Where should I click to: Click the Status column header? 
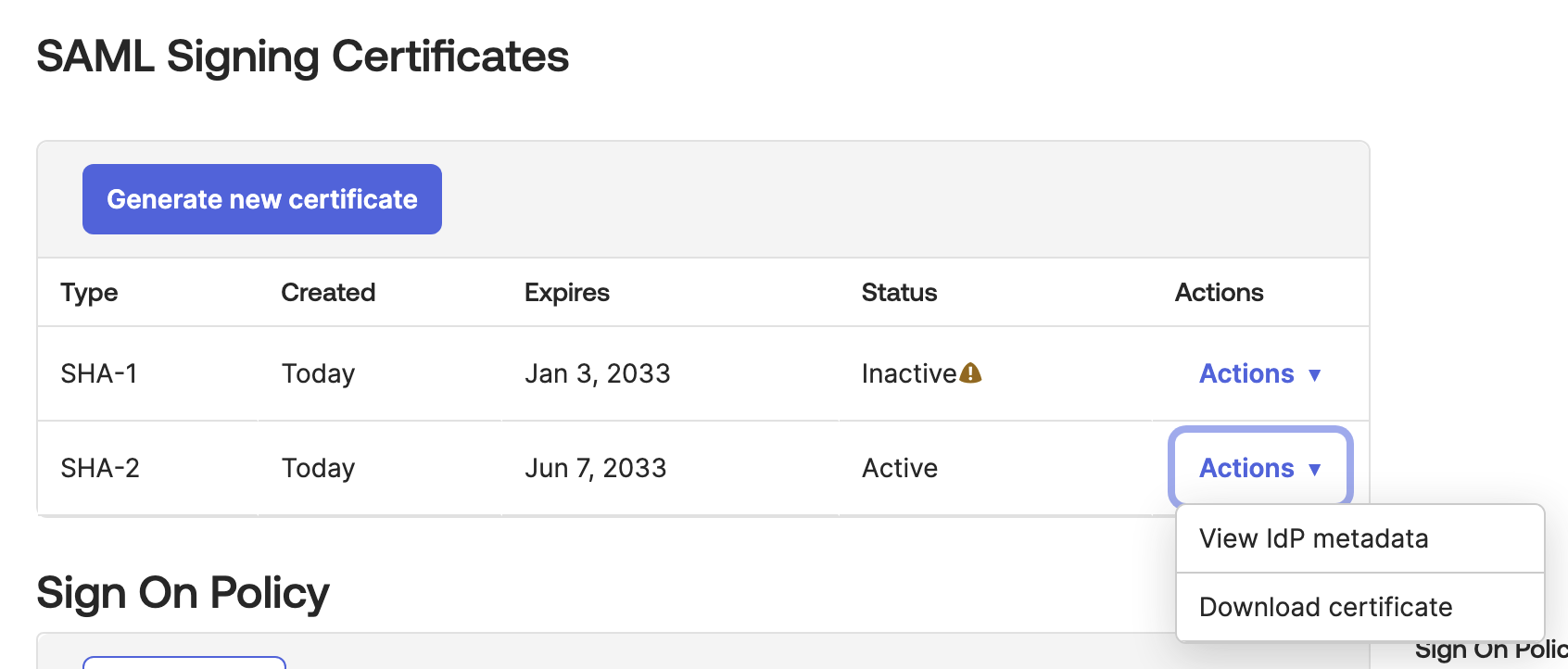click(x=899, y=293)
